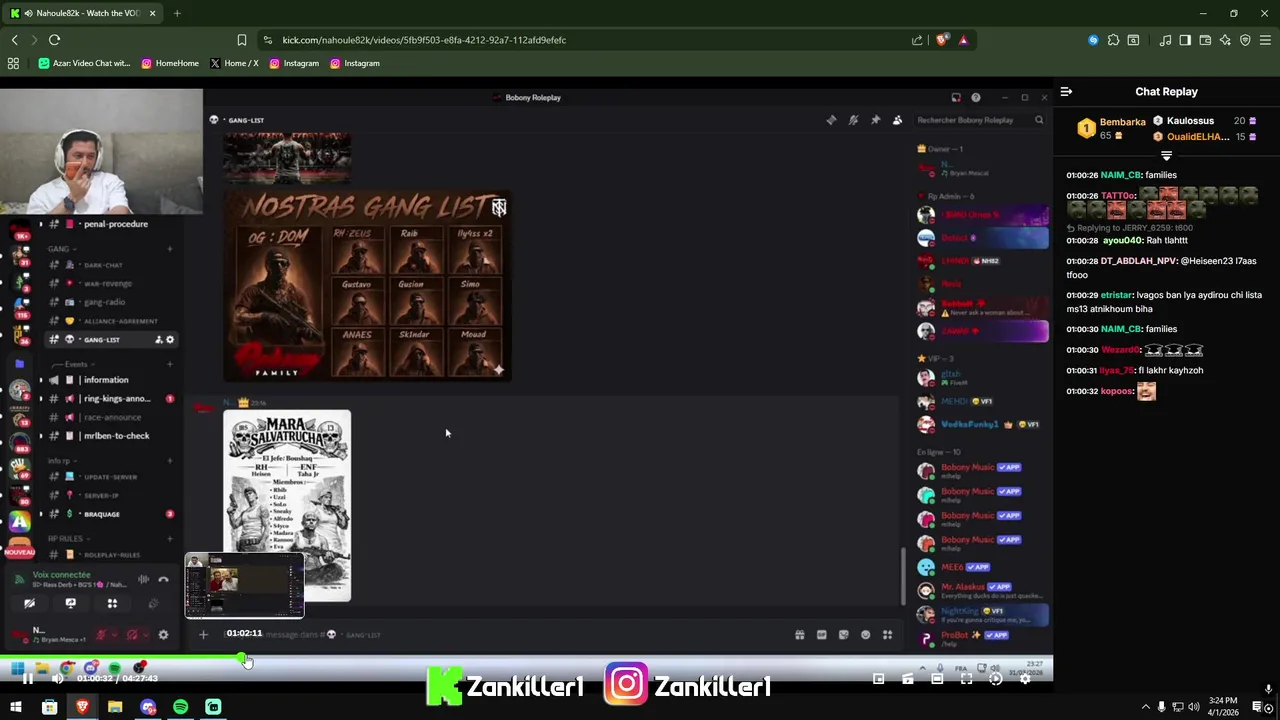Open the HomeHome bookmark
Viewport: 1280px width, 720px height.
point(170,63)
